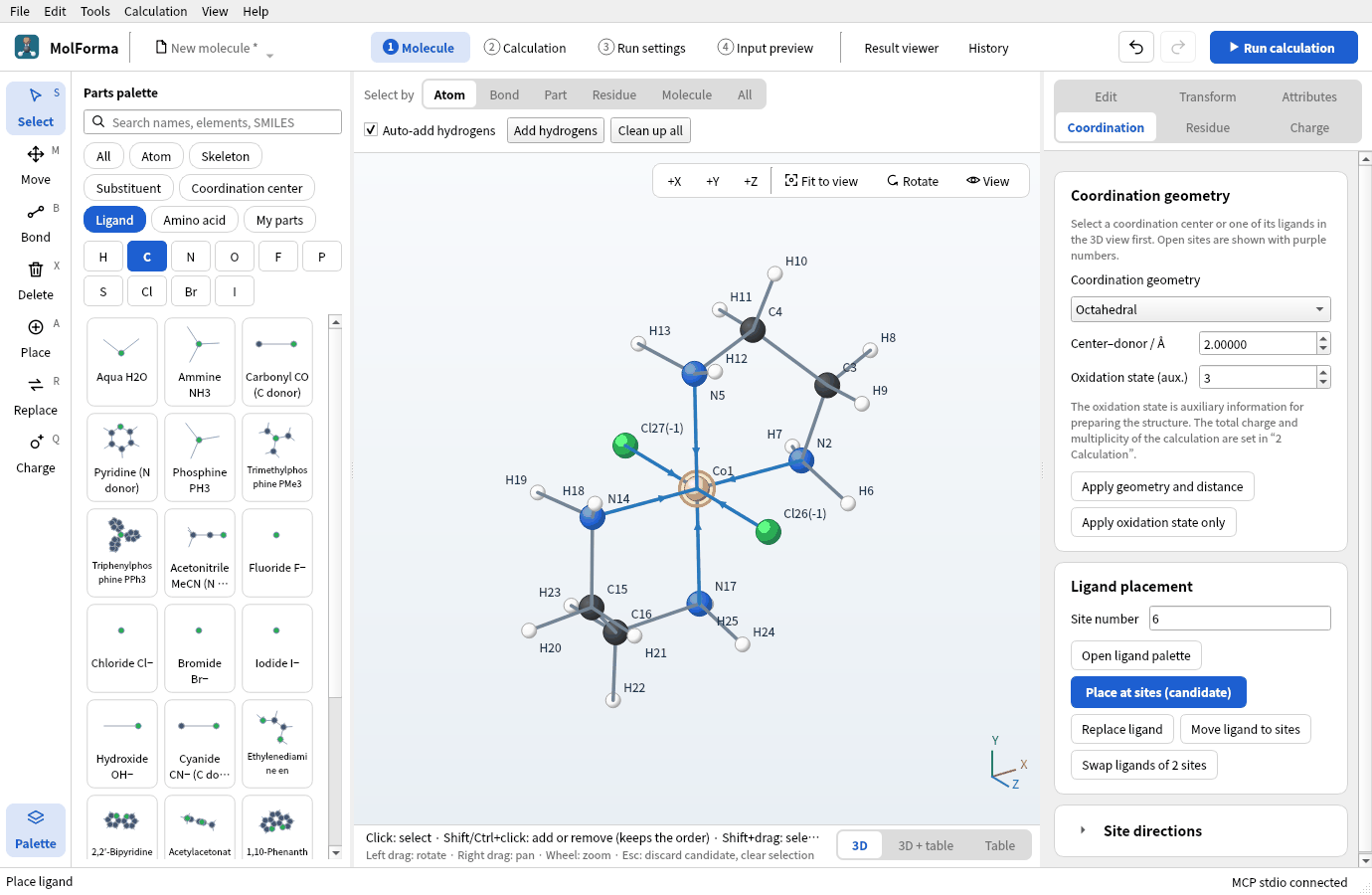Choose the Charge tool
1372x895 pixels.
36,453
